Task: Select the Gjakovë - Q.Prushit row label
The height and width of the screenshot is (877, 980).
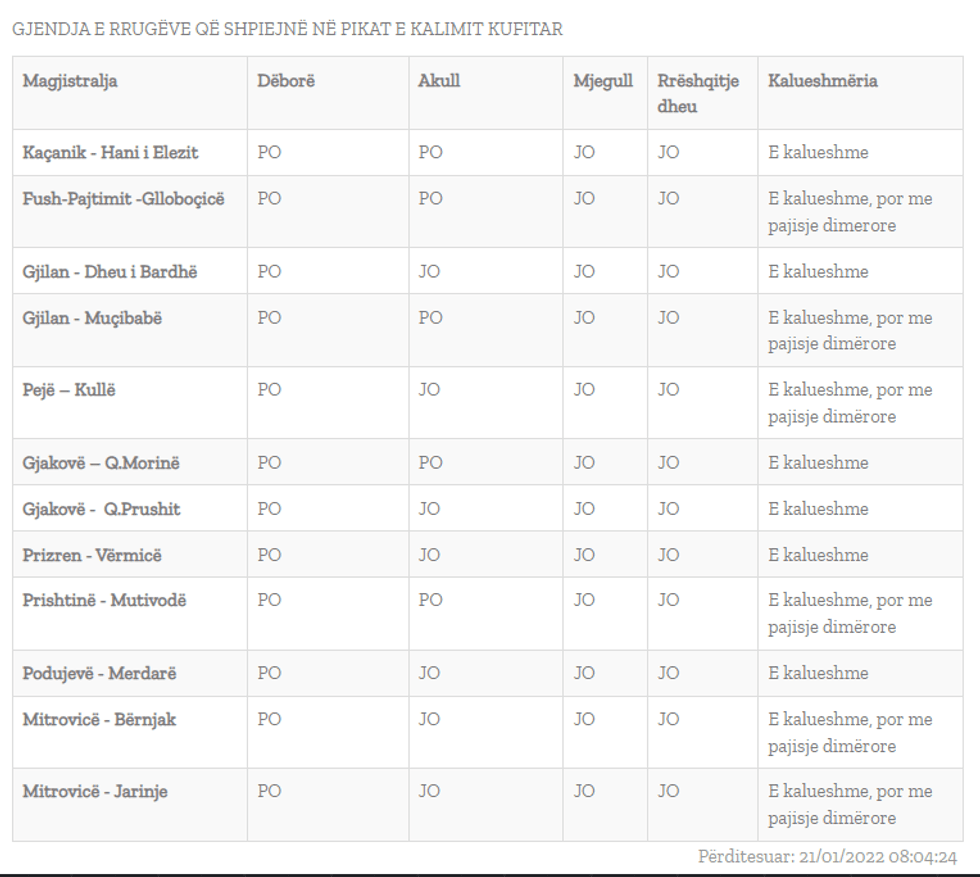Action: point(101,509)
